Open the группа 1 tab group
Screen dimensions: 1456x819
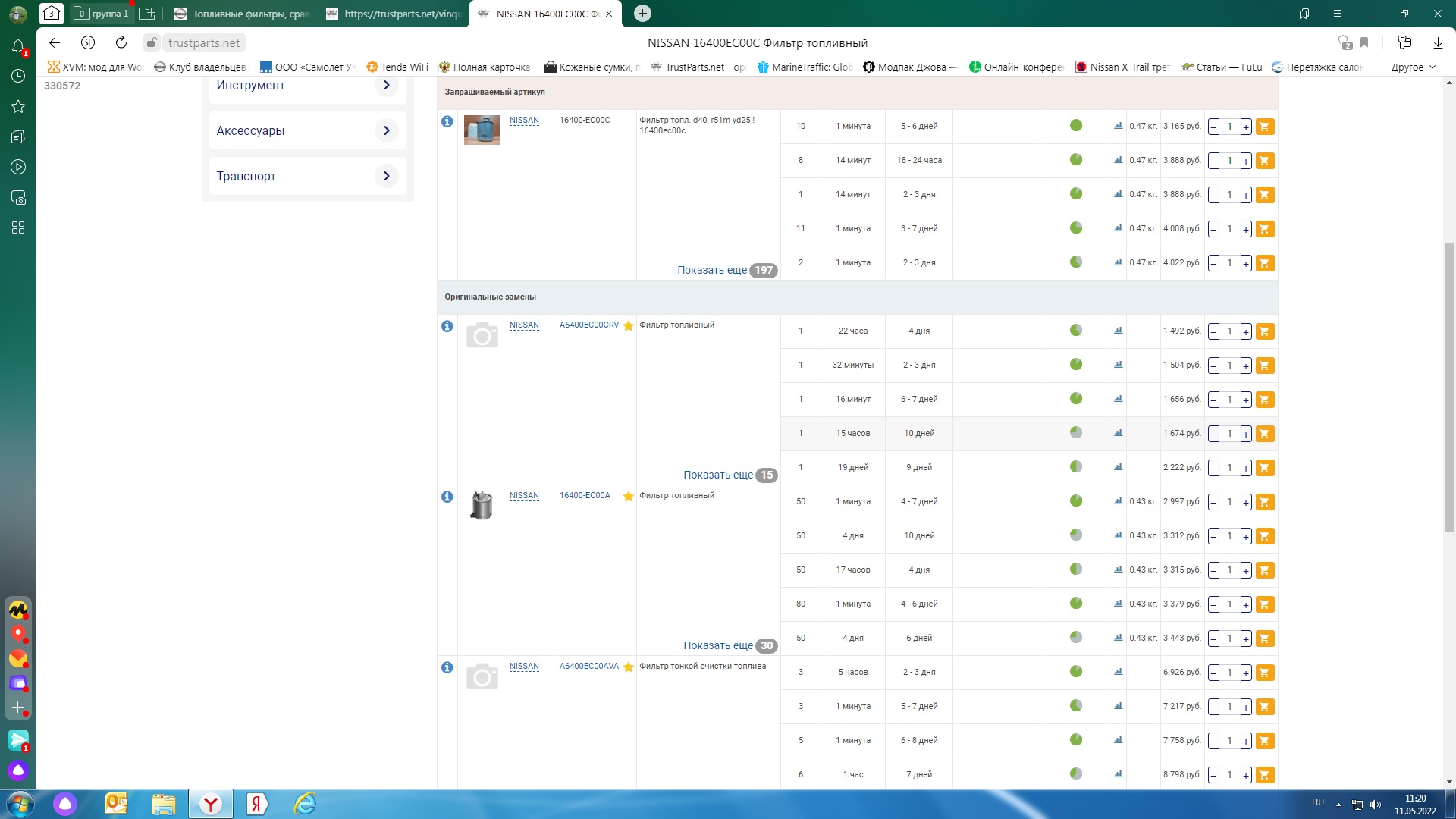click(x=102, y=14)
